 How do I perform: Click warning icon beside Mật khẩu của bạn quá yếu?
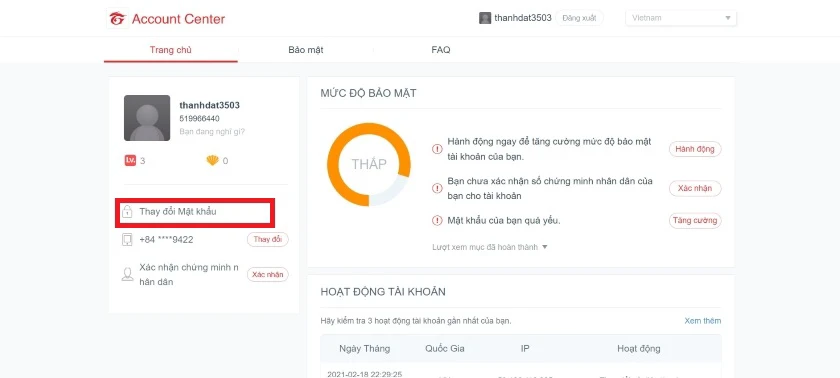tap(437, 221)
